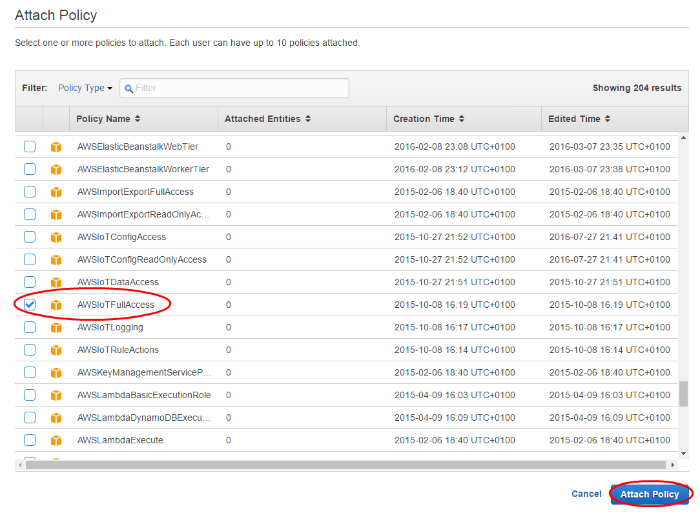Click the Showing 204 results text

tap(637, 88)
